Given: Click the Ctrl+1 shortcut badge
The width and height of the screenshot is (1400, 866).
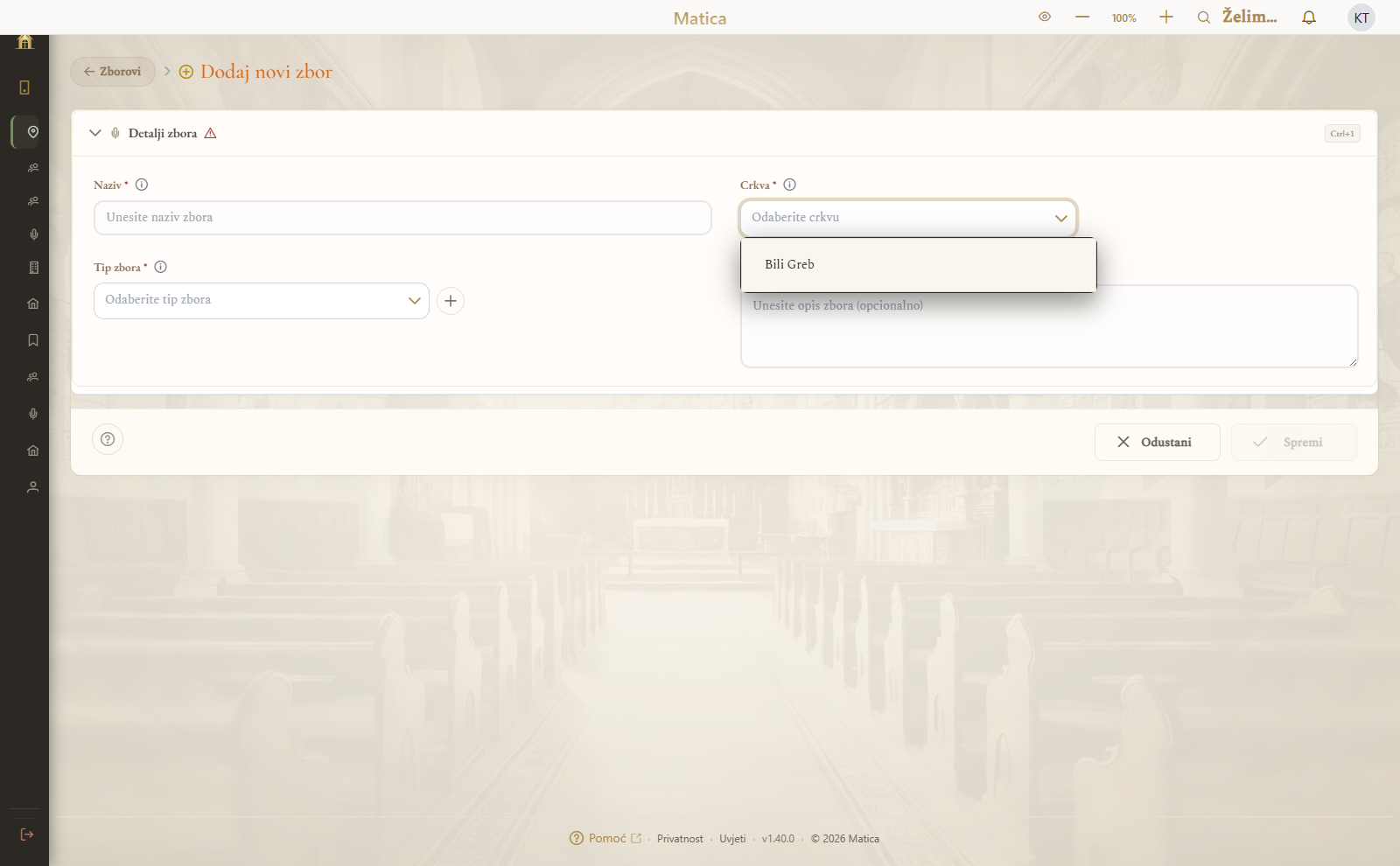Looking at the screenshot, I should pos(1342,134).
